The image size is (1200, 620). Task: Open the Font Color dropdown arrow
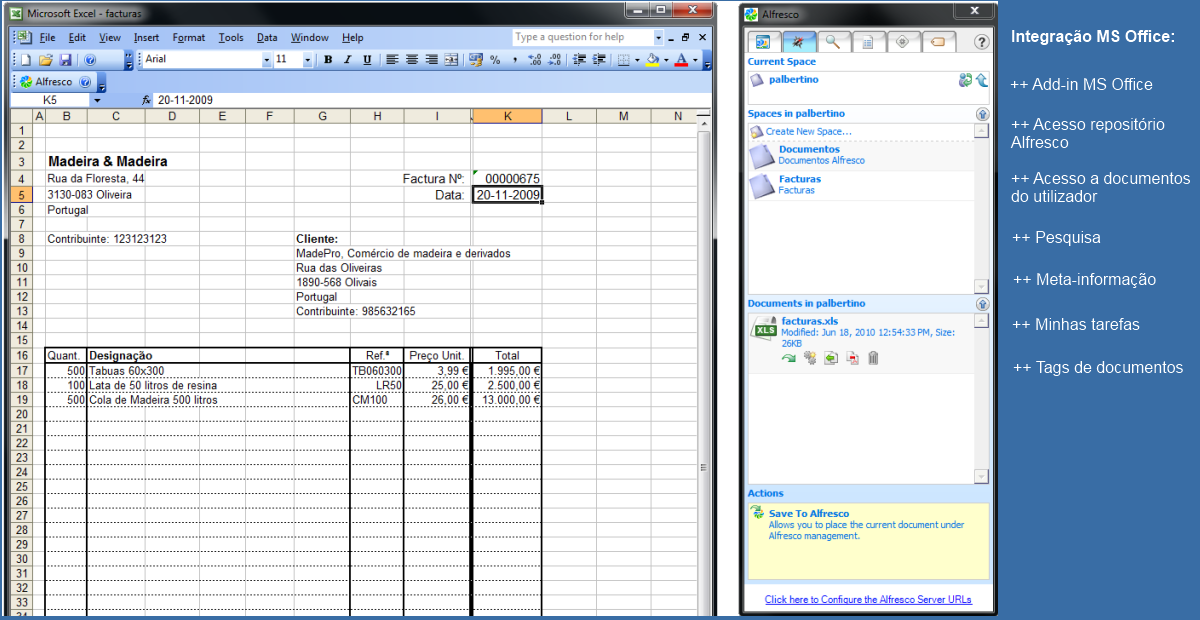point(694,60)
